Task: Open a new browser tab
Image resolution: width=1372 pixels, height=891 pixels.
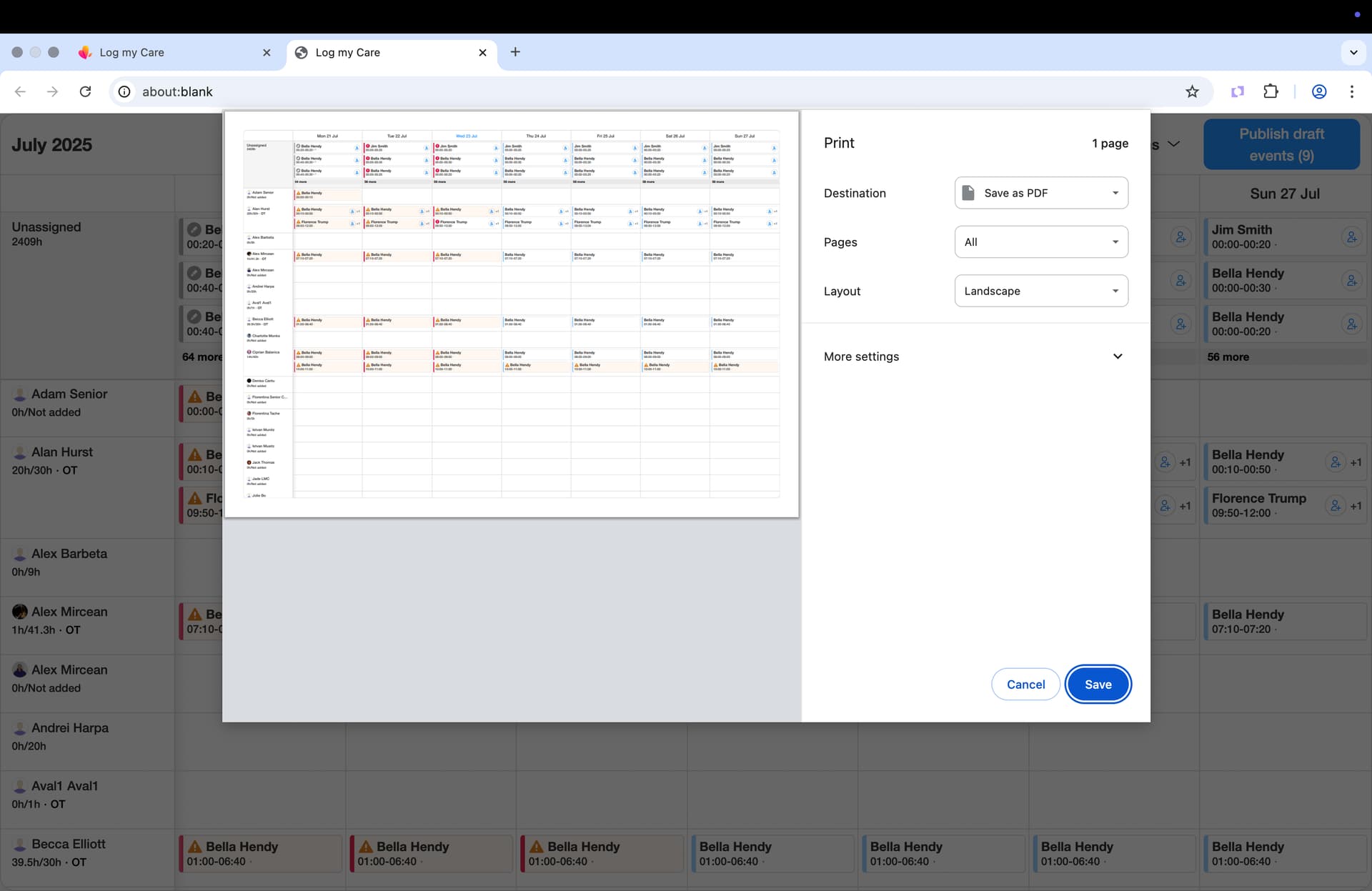Action: point(515,52)
